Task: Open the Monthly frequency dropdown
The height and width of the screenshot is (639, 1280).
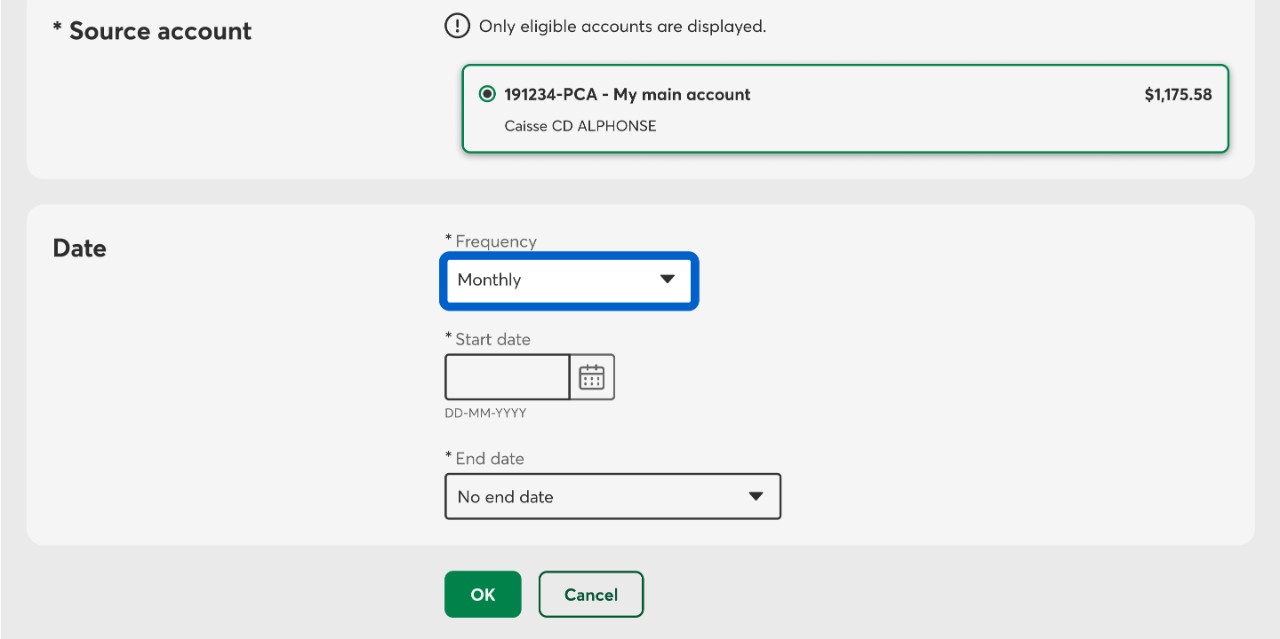Action: tap(567, 280)
